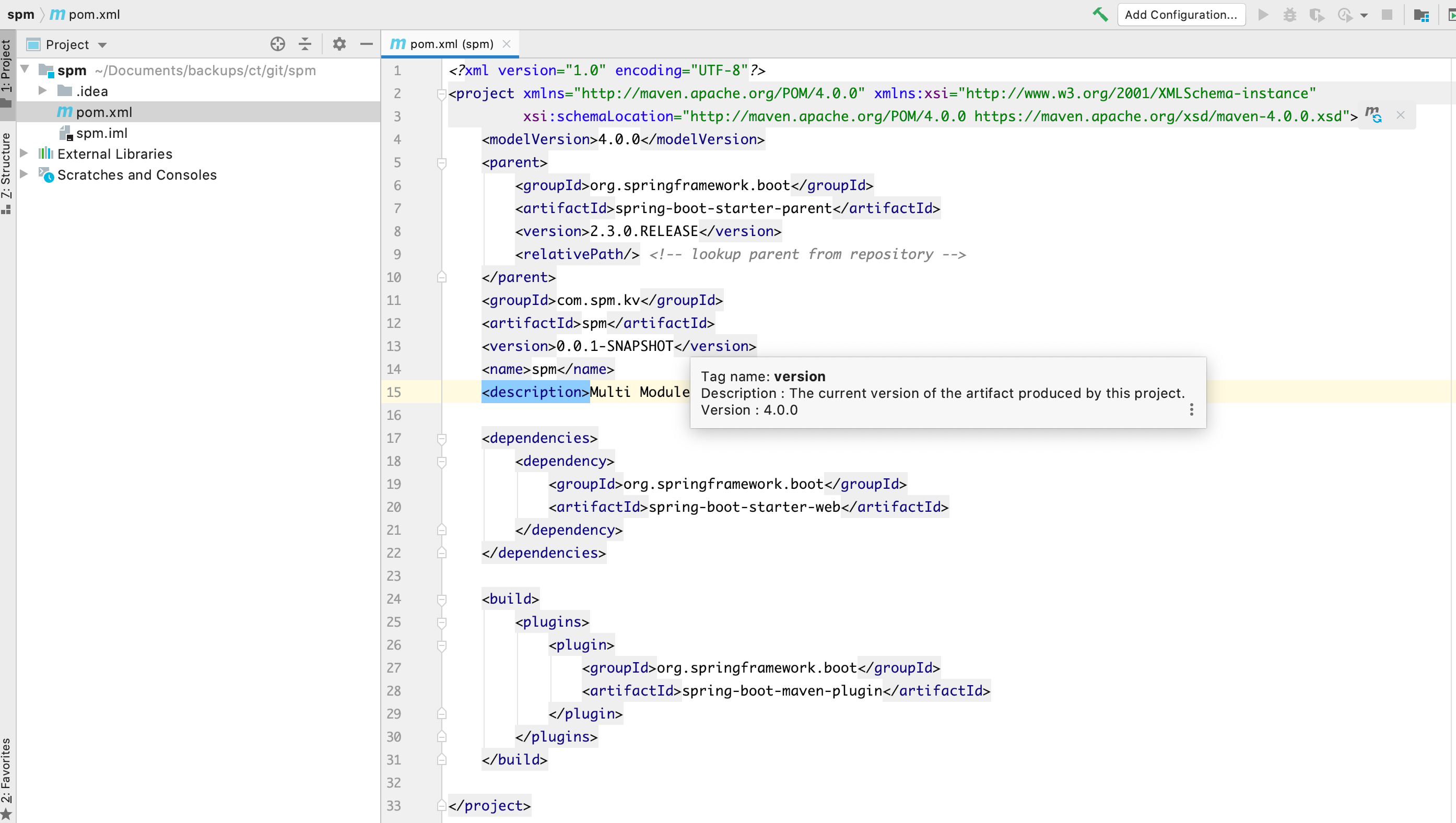Open the tooltip's three-dot options menu
The width and height of the screenshot is (1456, 823).
tap(1191, 410)
